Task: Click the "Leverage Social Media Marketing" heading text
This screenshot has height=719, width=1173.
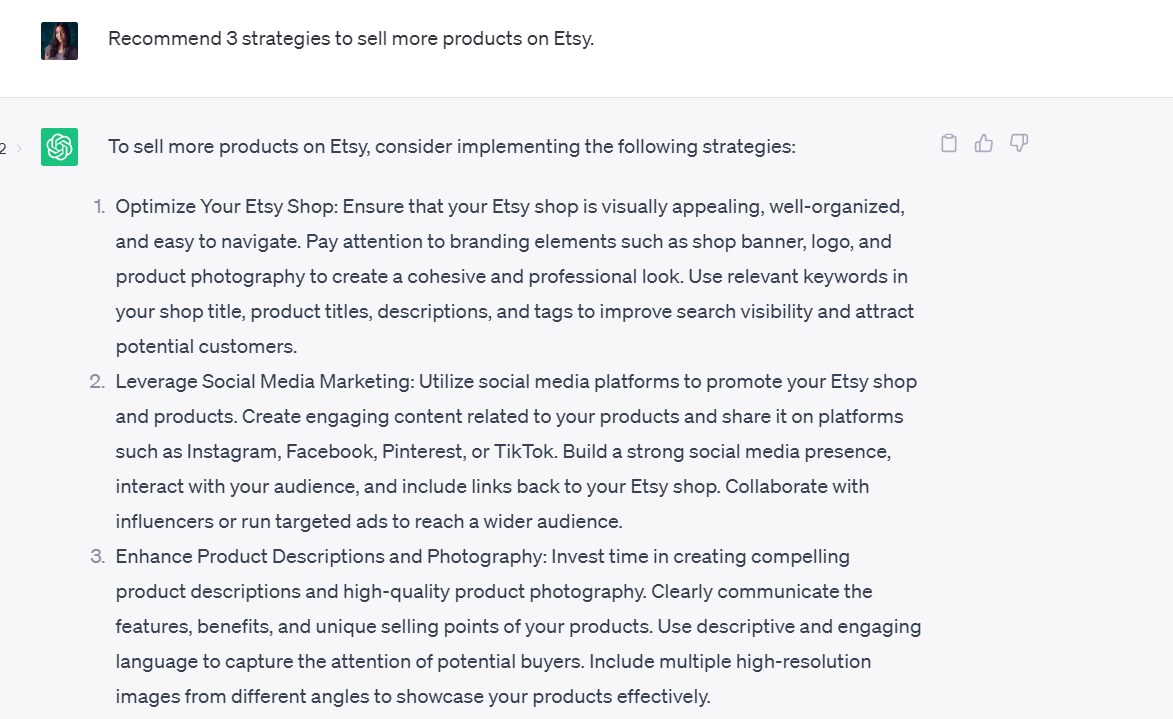Action: [x=264, y=382]
